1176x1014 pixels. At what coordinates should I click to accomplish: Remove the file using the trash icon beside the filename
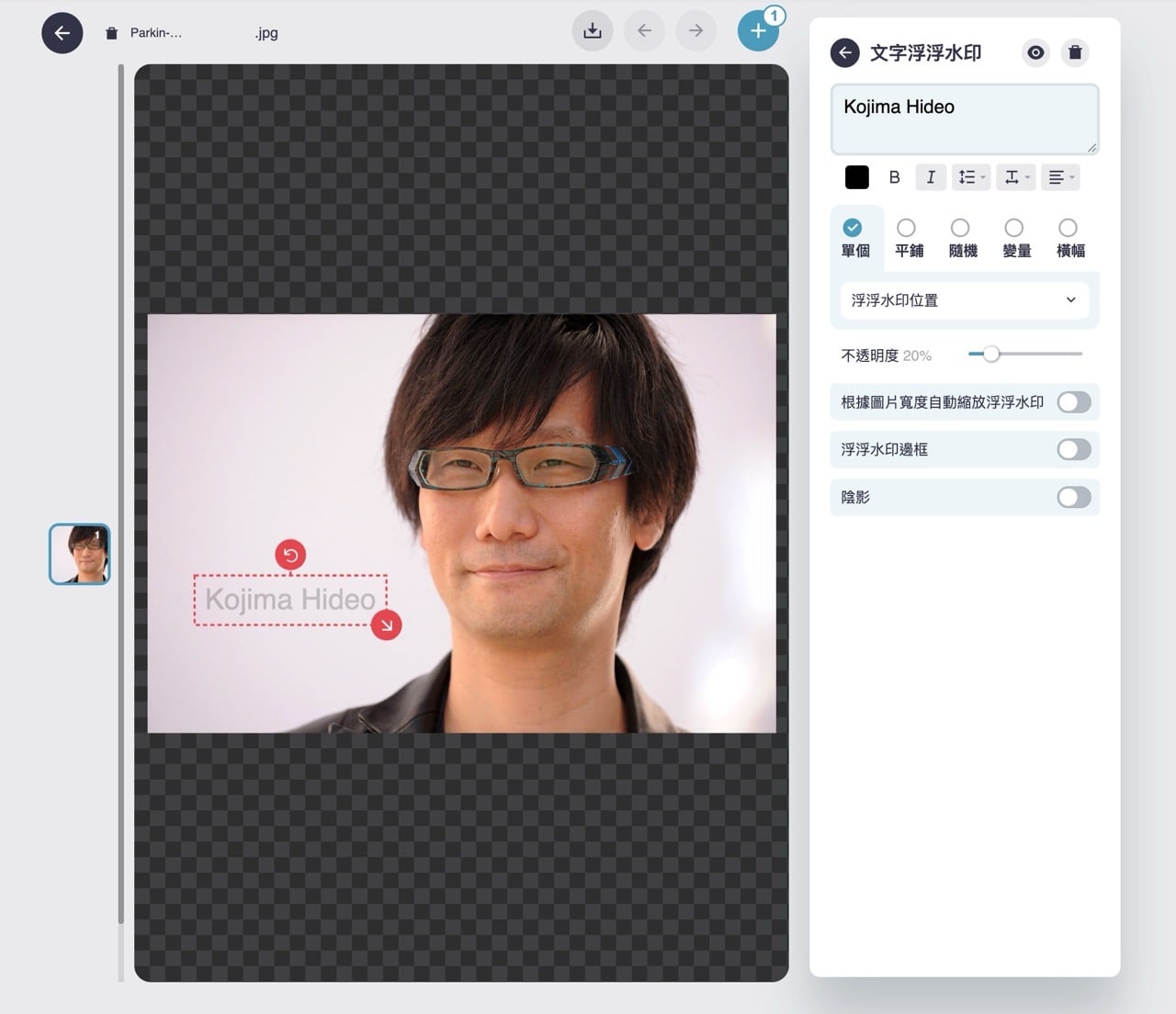click(112, 33)
